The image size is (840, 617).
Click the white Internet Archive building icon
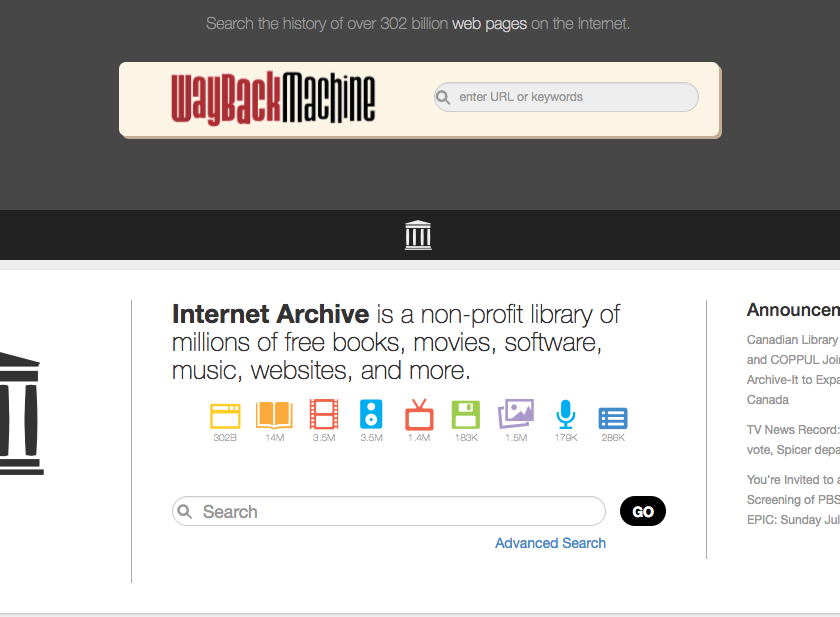[418, 235]
